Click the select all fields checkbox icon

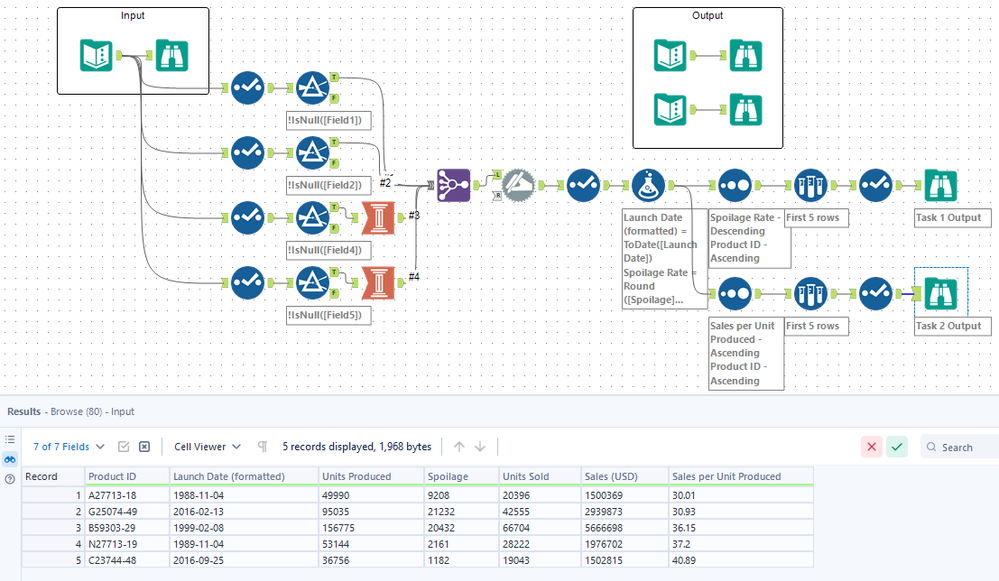(x=124, y=447)
